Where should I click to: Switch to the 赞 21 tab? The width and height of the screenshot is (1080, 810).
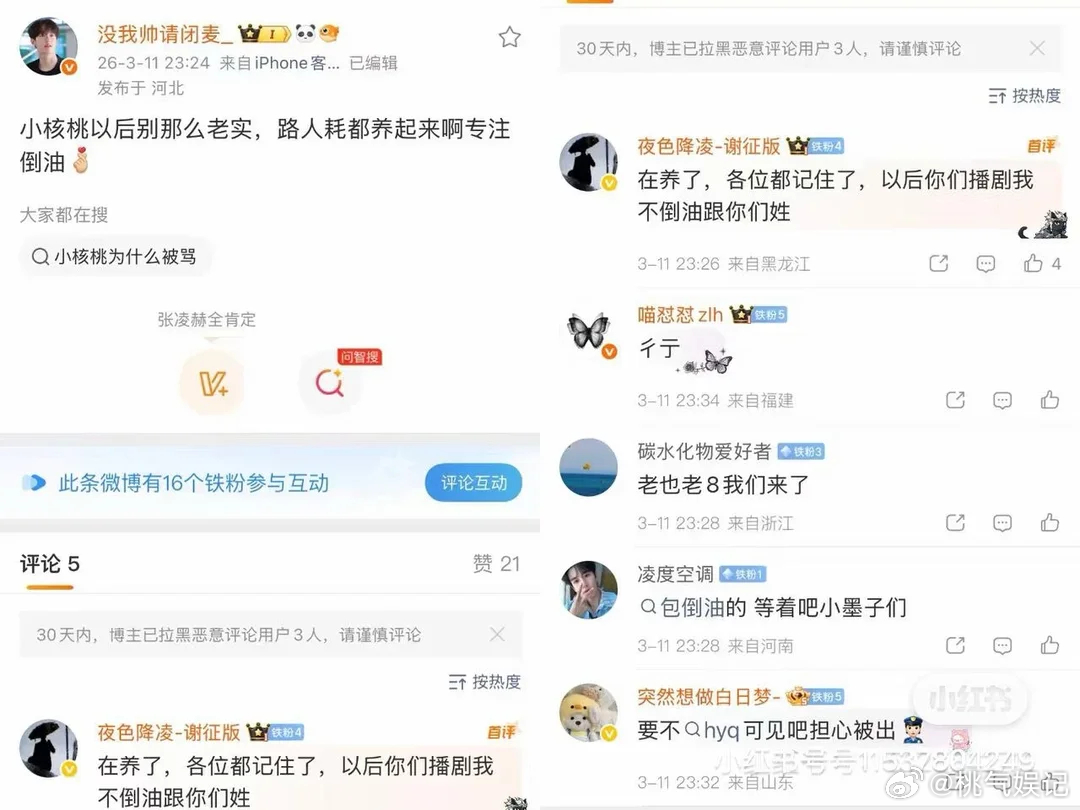click(x=496, y=563)
